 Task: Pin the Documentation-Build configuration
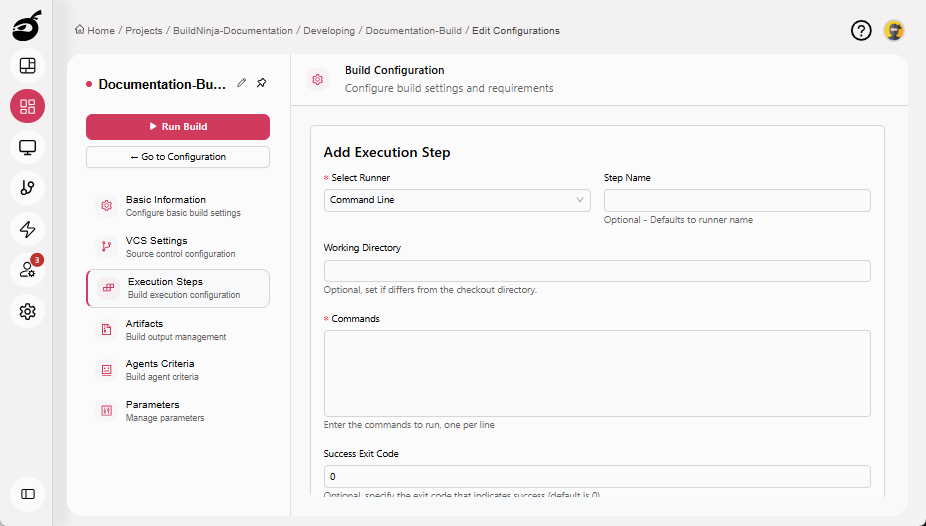pos(261,83)
